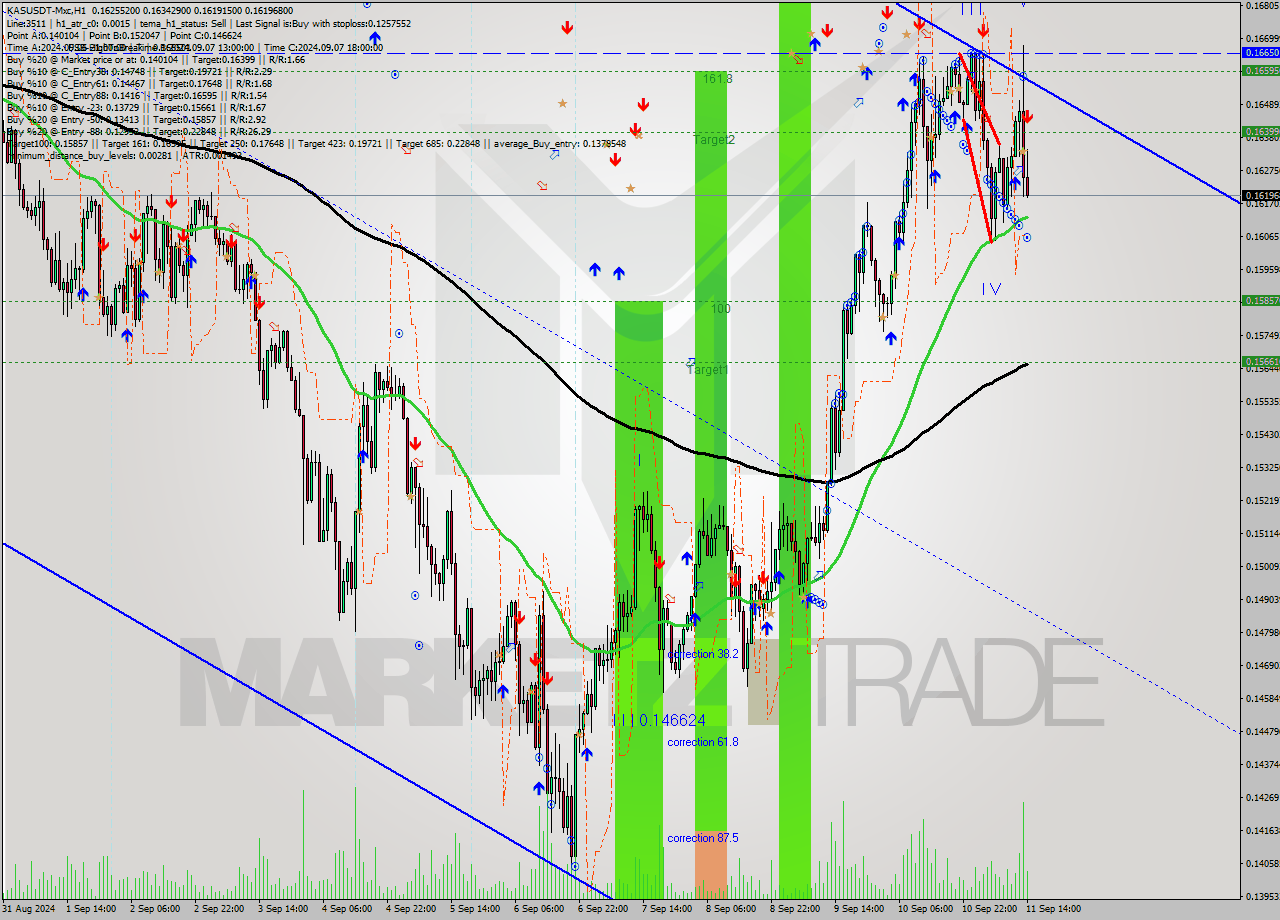The height and width of the screenshot is (920, 1280).
Task: Click the orange correction 87.5 zone
Action: 711,864
